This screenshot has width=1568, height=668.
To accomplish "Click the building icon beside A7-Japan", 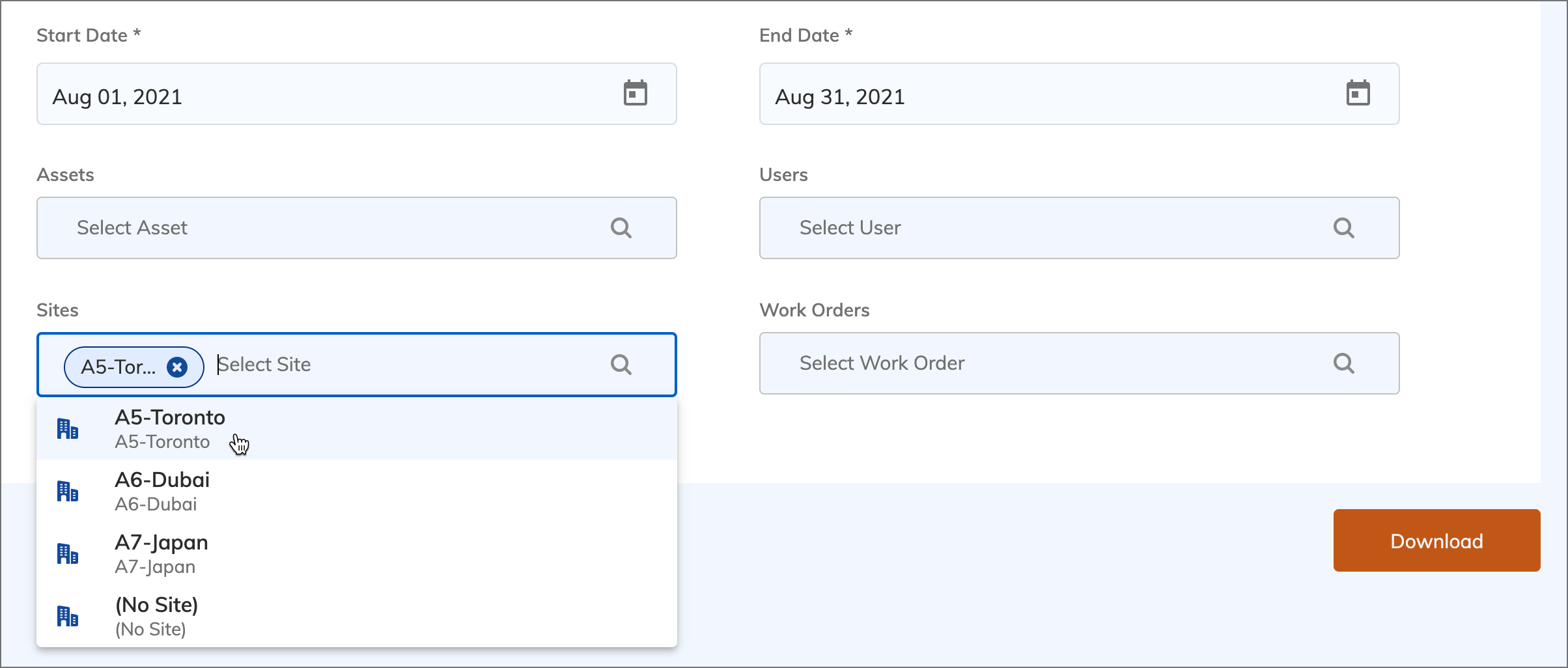I will click(x=68, y=553).
